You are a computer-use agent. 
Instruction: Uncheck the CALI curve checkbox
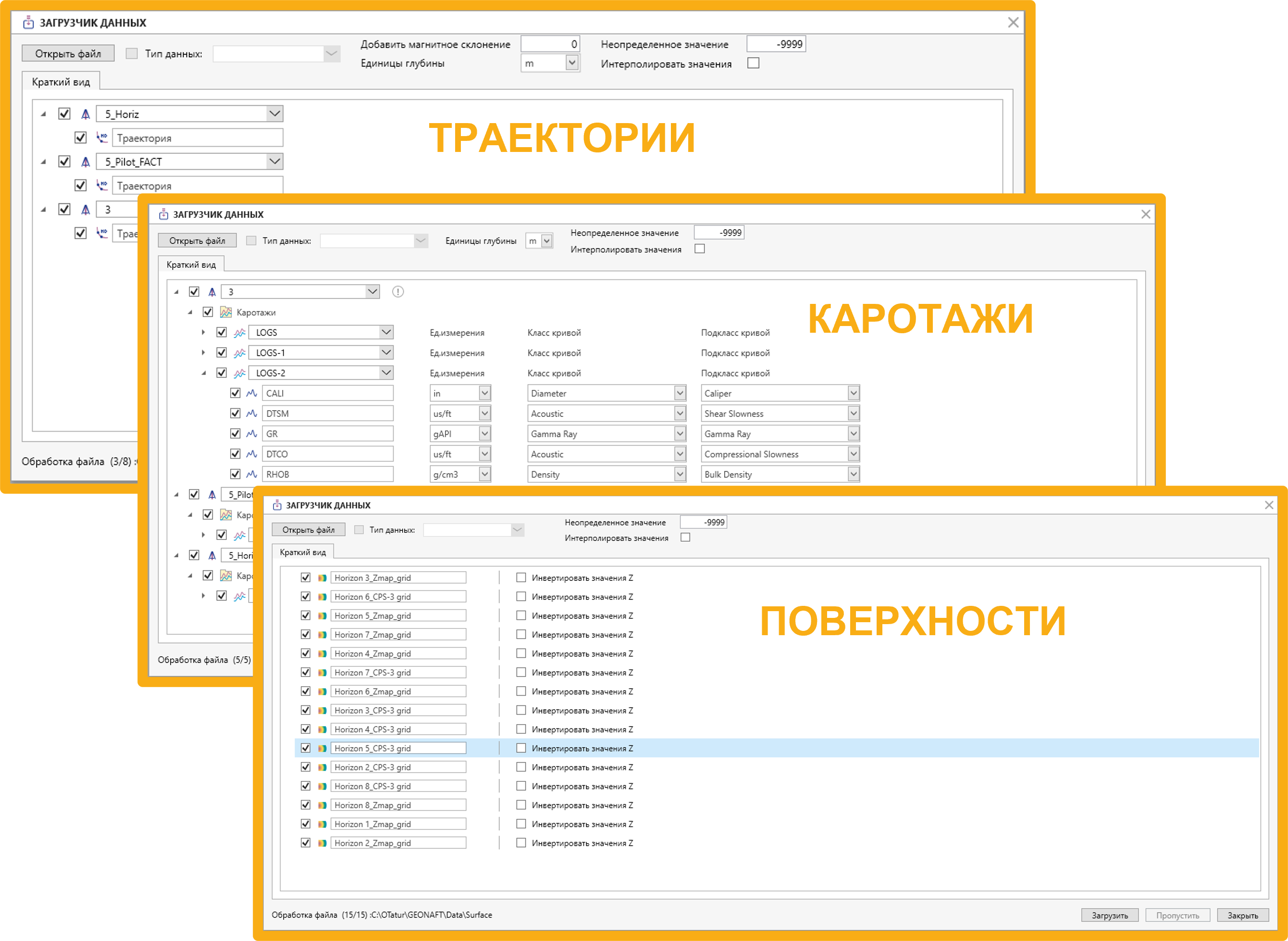(235, 393)
